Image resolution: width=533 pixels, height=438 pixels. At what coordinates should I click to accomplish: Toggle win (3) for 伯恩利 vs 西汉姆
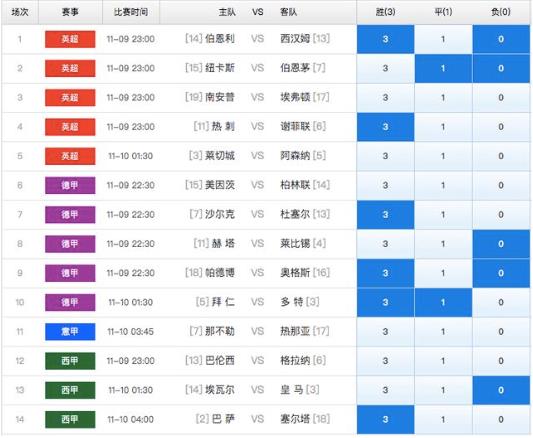(385, 39)
